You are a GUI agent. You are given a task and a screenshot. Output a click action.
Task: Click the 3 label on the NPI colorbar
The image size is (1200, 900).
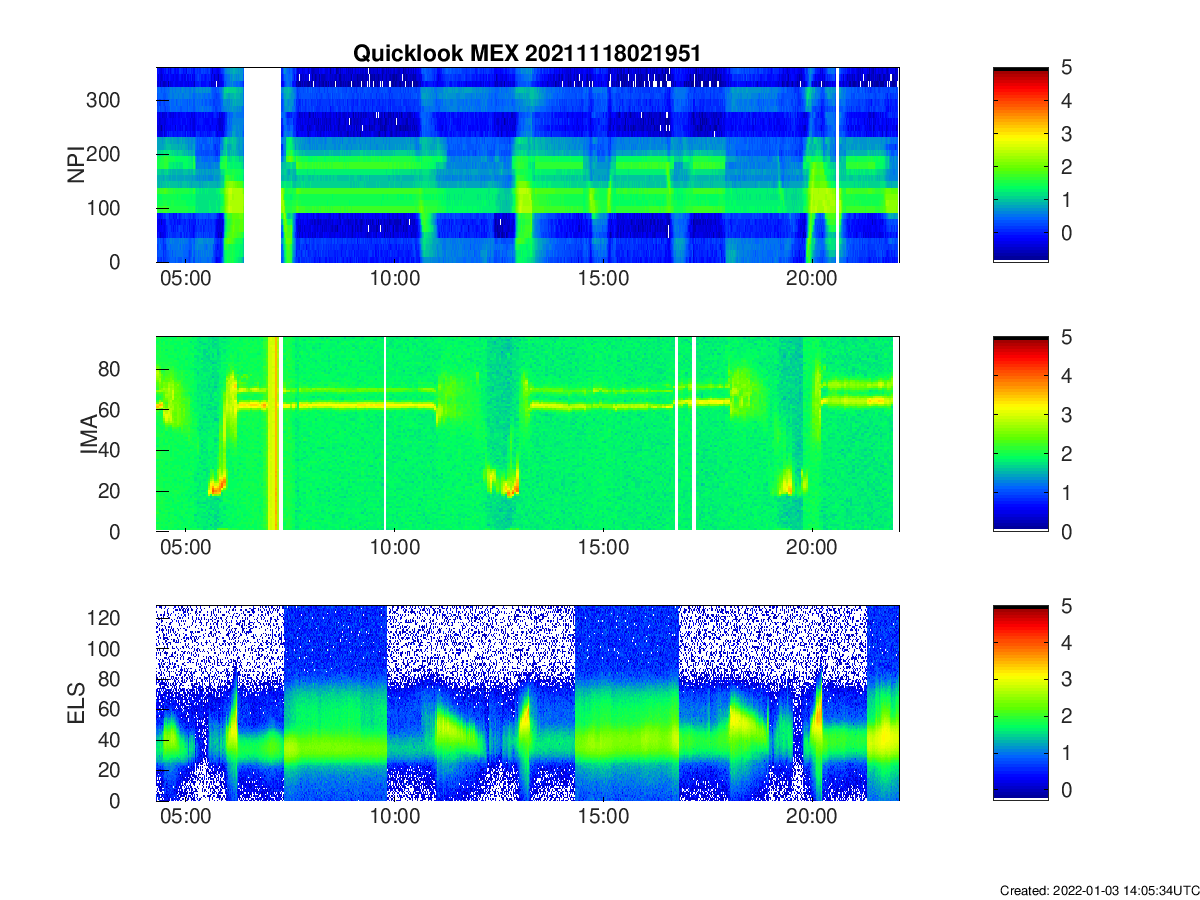[1066, 133]
